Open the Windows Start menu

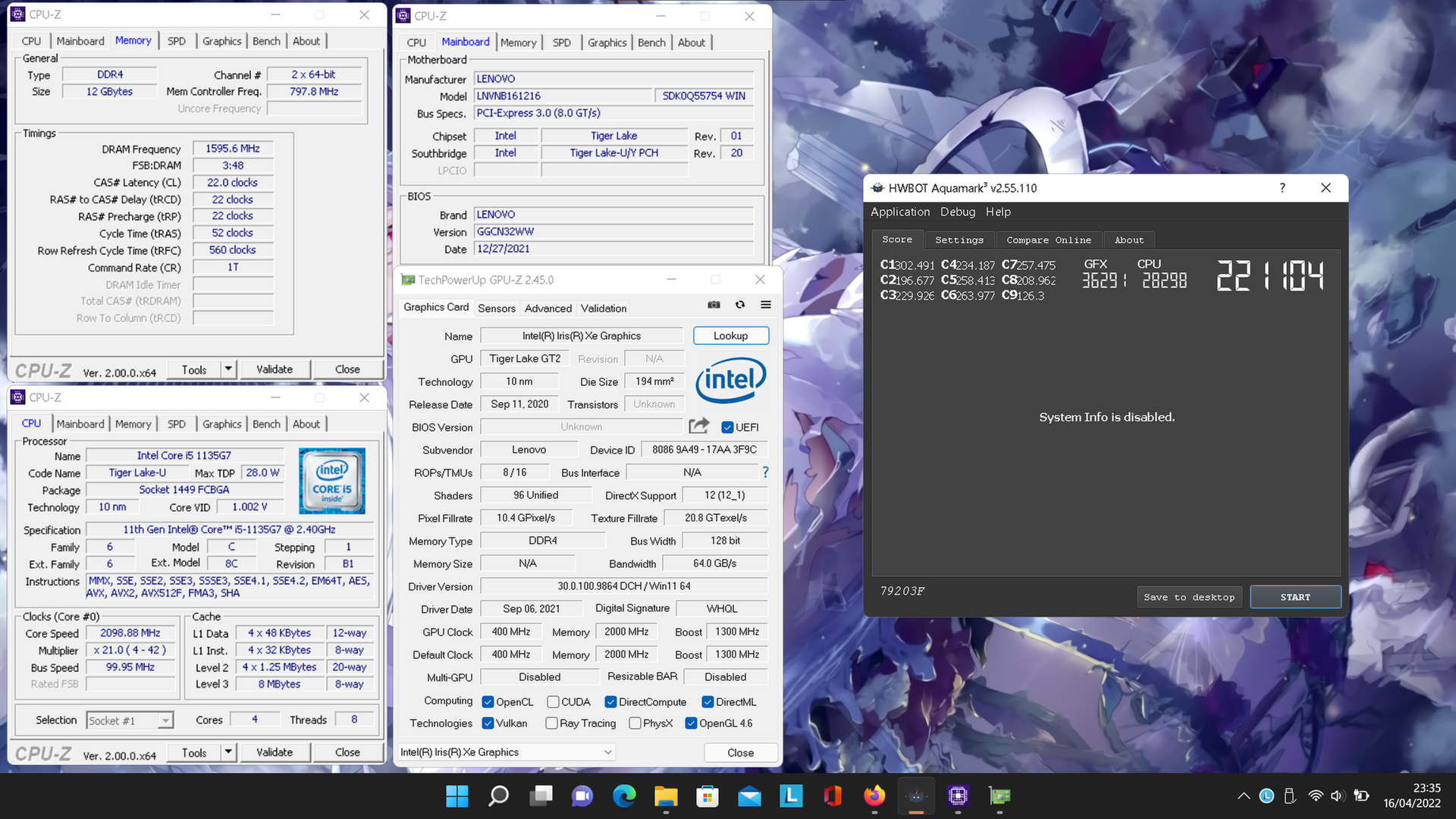click(457, 795)
